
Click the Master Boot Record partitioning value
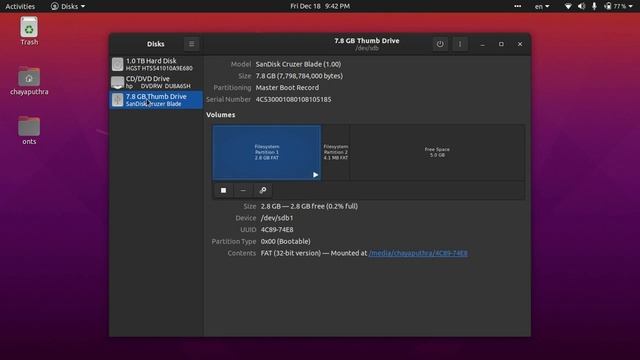coord(287,87)
